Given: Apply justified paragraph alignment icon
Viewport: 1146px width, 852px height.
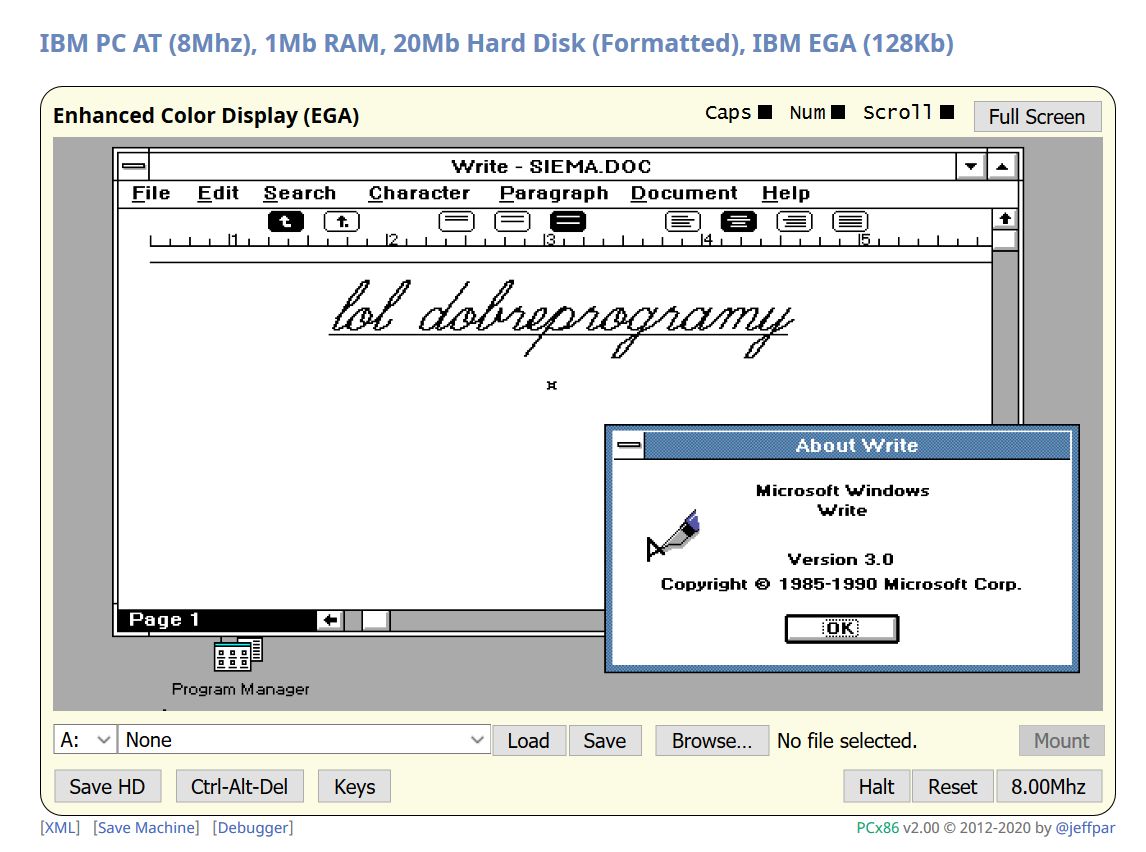Looking at the screenshot, I should (850, 221).
